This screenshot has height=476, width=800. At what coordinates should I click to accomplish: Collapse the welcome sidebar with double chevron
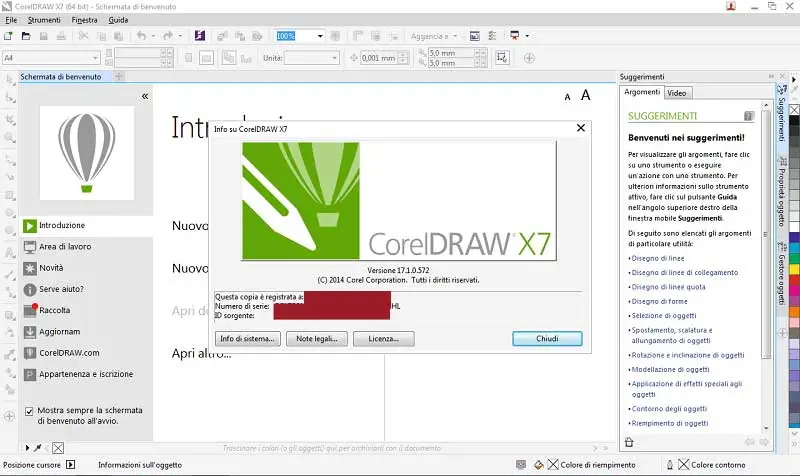(145, 96)
